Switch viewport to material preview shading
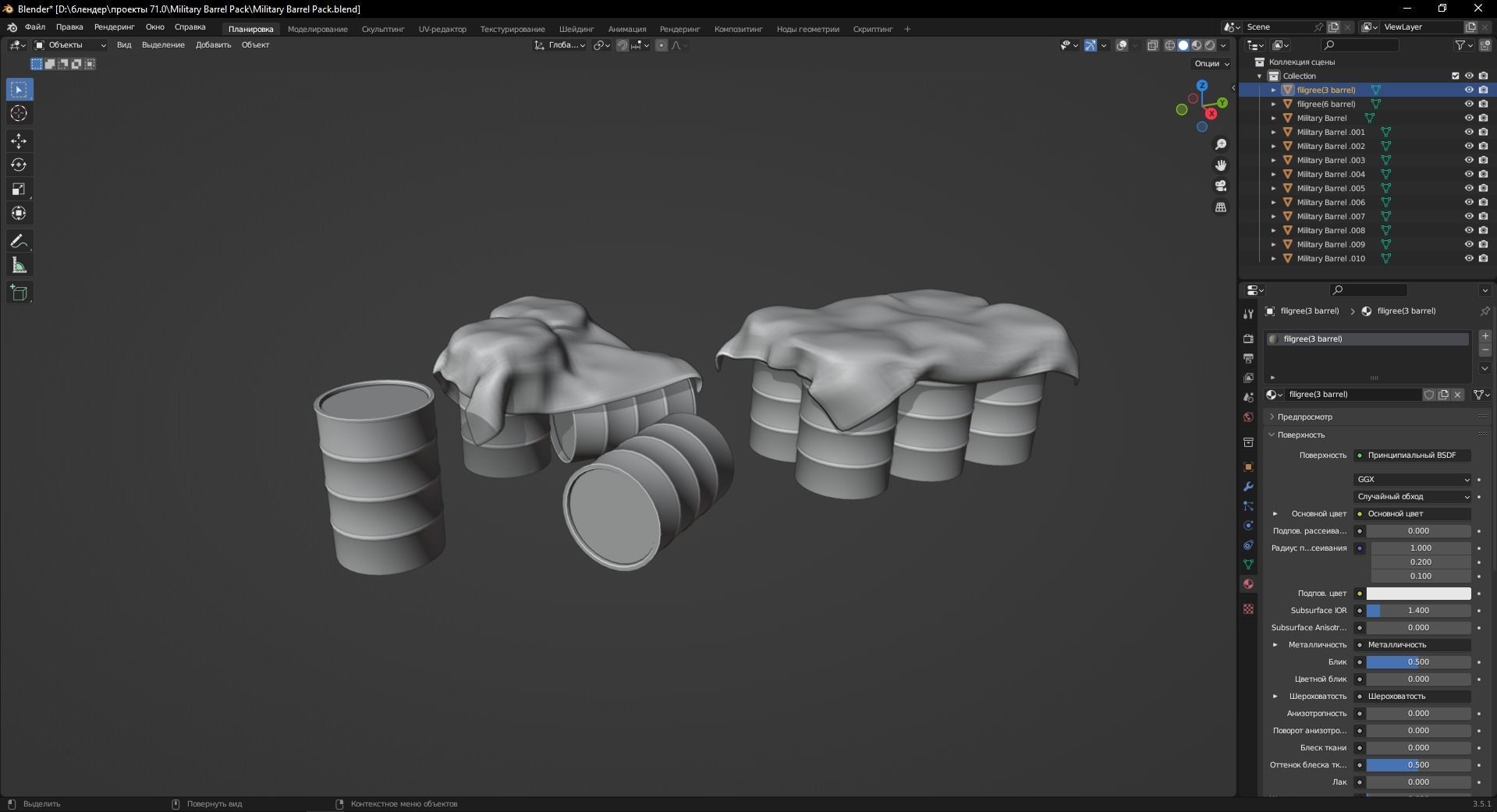Image resolution: width=1497 pixels, height=812 pixels. (1197, 45)
